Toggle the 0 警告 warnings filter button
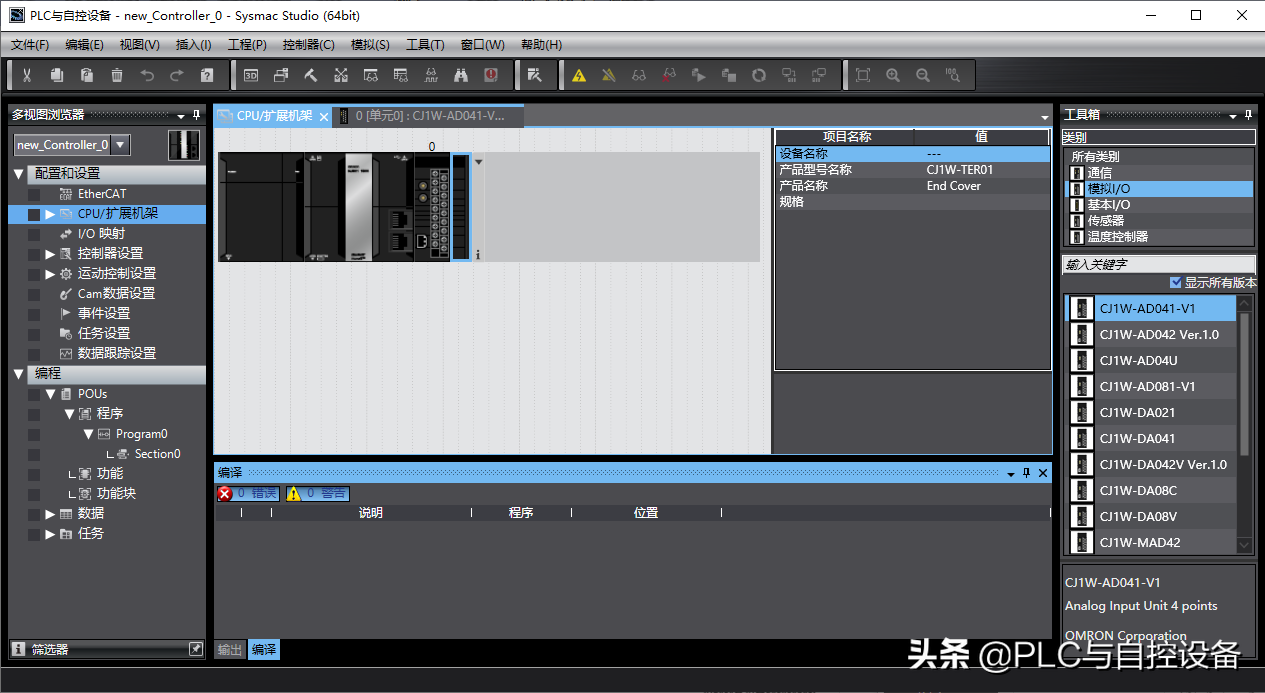 tap(317, 493)
